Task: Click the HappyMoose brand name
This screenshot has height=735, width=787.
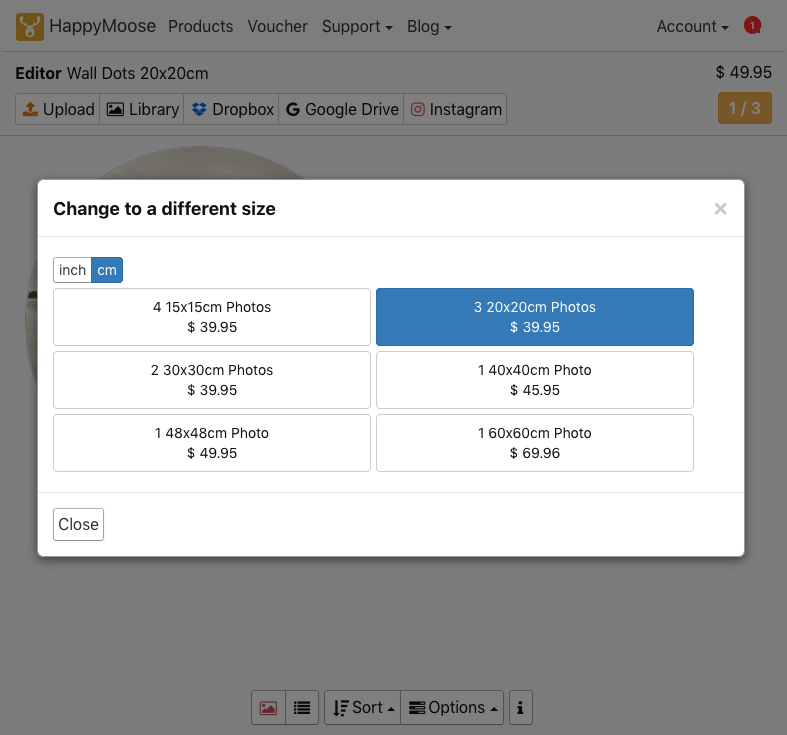Action: pos(102,26)
